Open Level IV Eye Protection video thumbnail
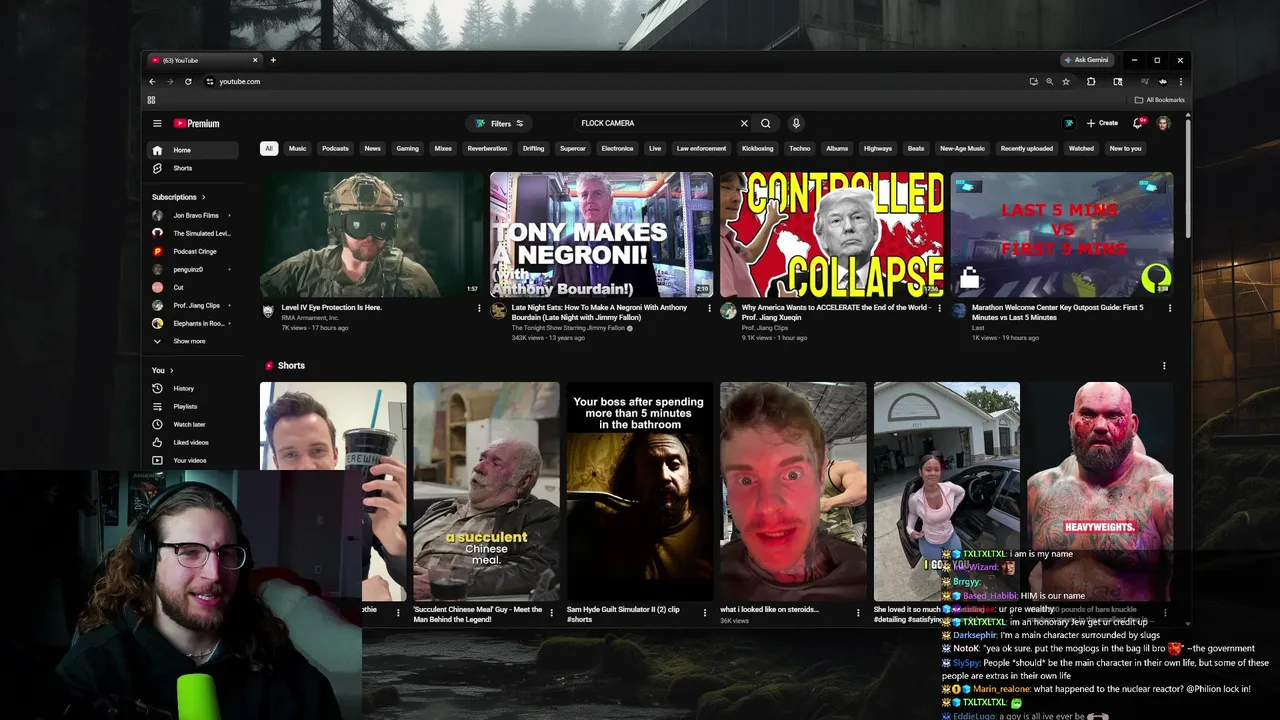The height and width of the screenshot is (720, 1280). tap(371, 235)
